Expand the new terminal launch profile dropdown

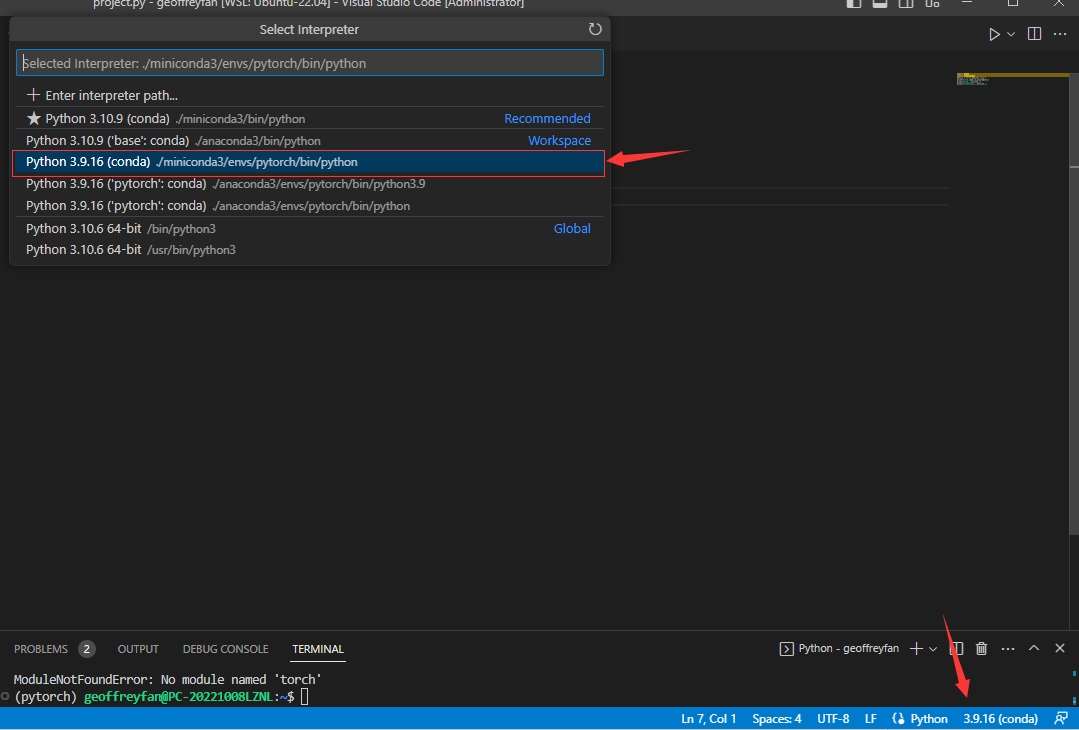(x=934, y=649)
